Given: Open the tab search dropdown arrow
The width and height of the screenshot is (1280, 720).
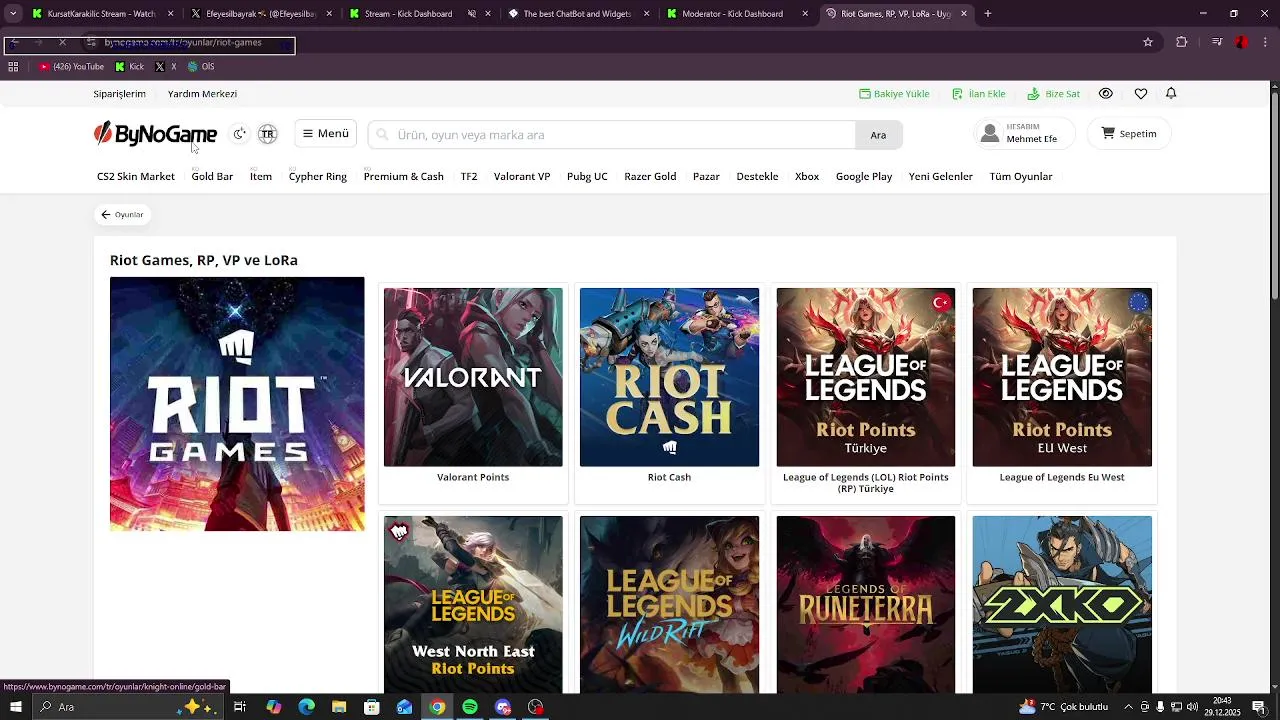Looking at the screenshot, I should 13,14.
